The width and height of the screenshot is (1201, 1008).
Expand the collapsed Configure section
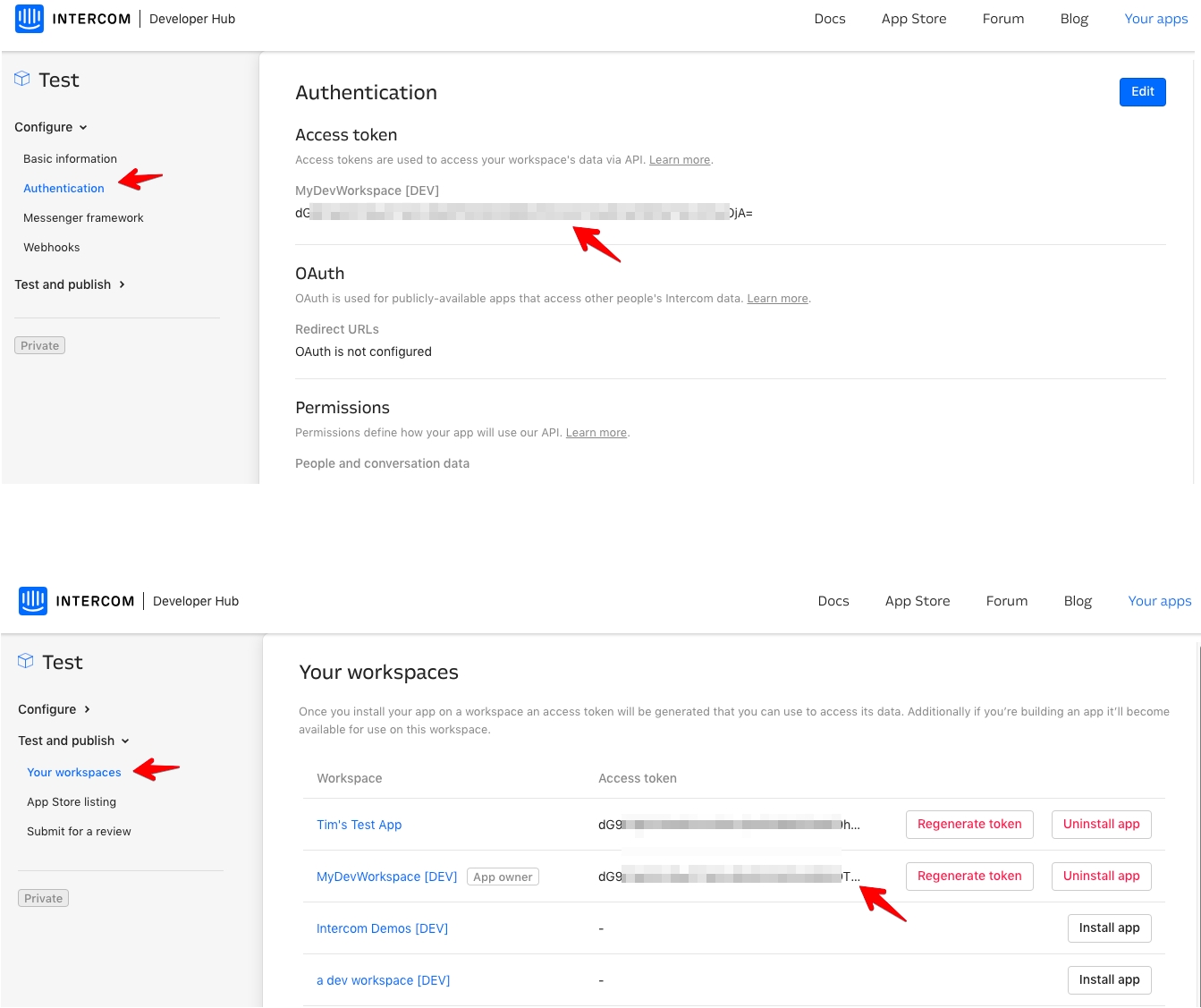point(55,709)
